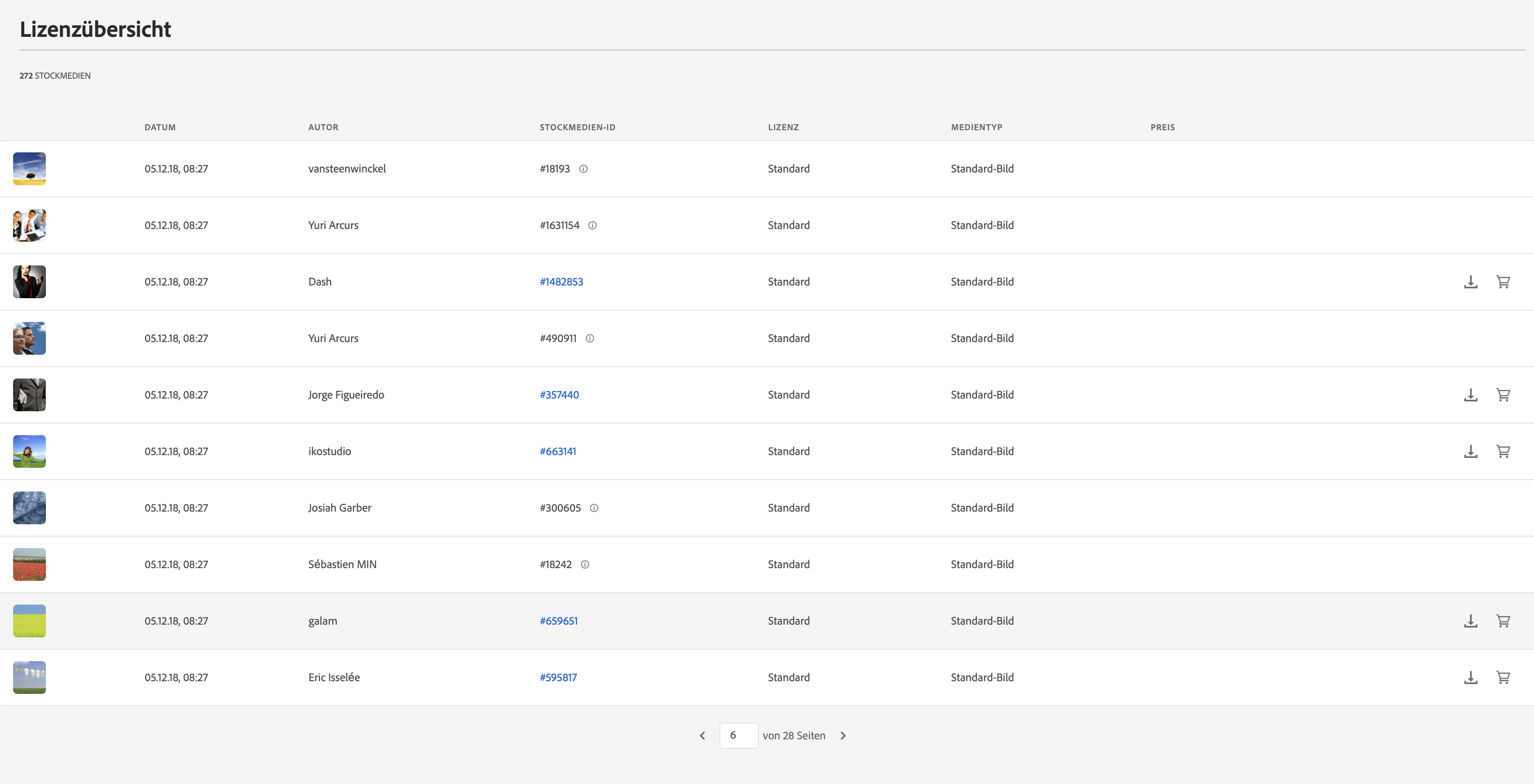Go to previous page arrow
Viewport: 1534px width, 784px height.
click(x=703, y=736)
